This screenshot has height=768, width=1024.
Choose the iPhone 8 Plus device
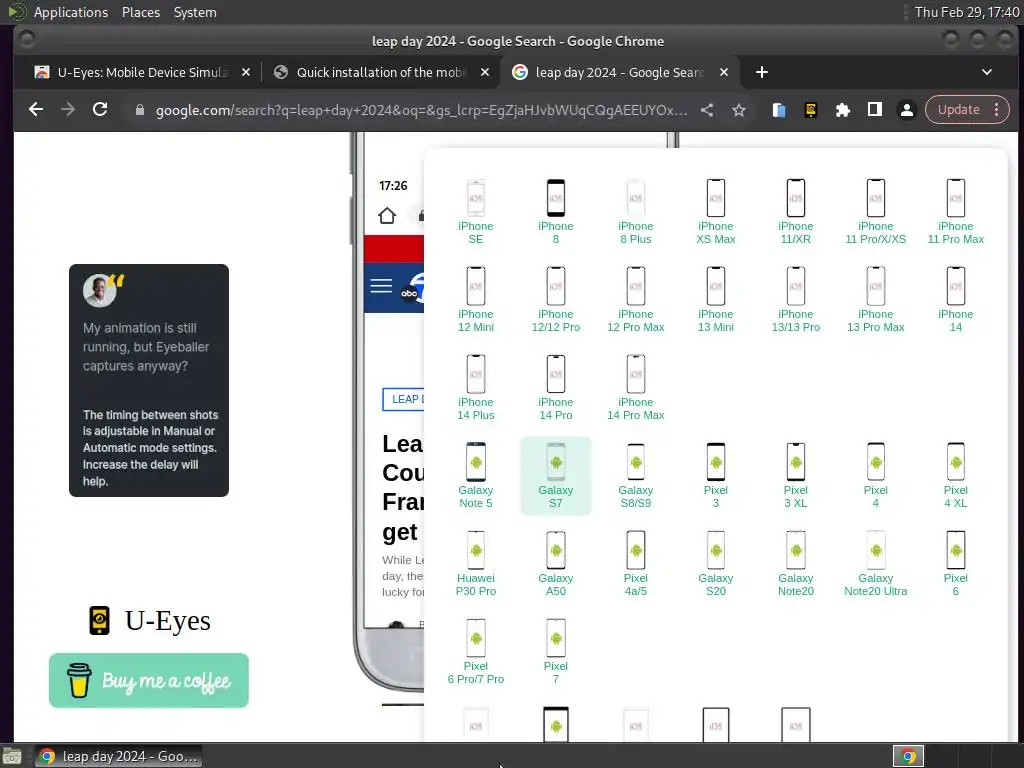pyautogui.click(x=635, y=212)
